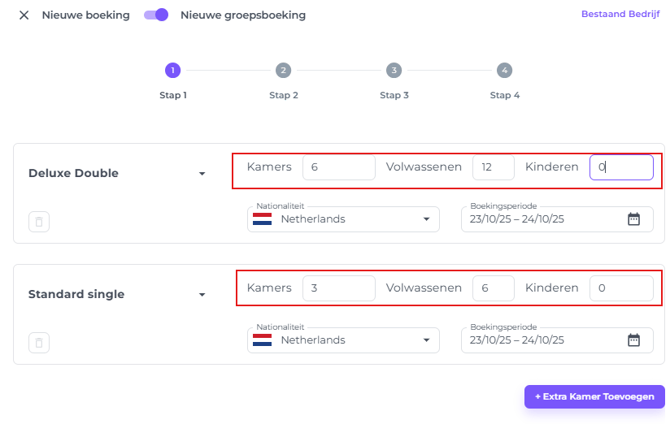Viewport: 670px width, 424px height.
Task: Click Volwassenen field for Standard single
Action: tap(493, 288)
